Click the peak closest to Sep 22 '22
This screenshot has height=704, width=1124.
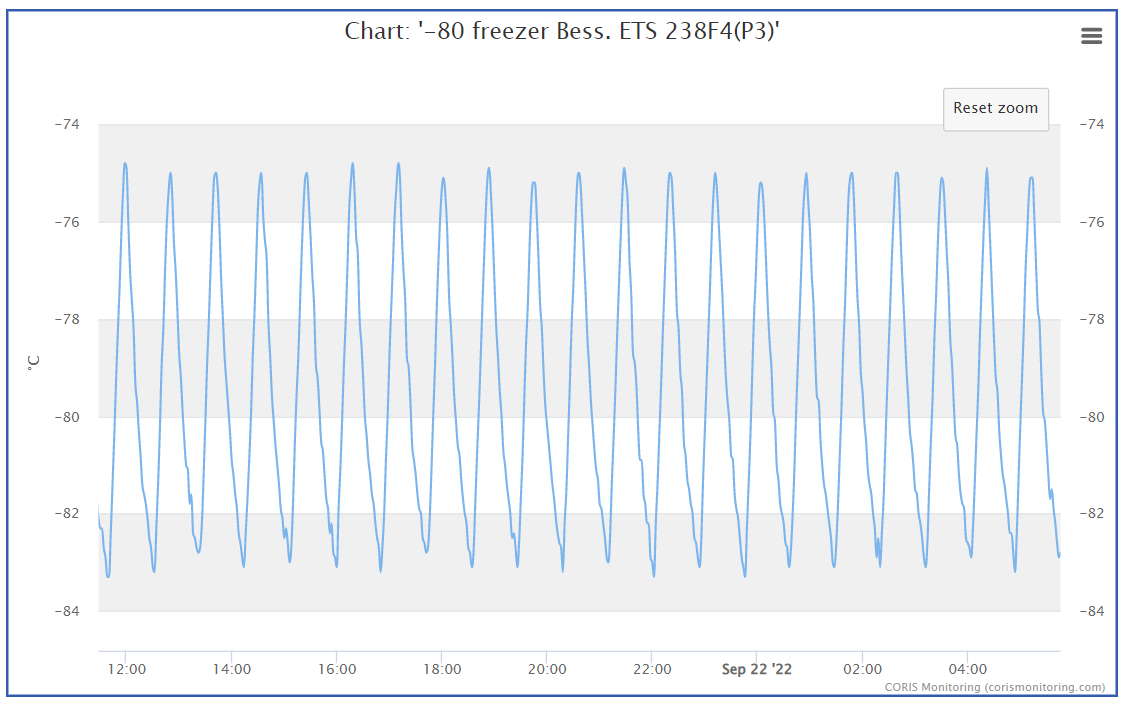762,180
